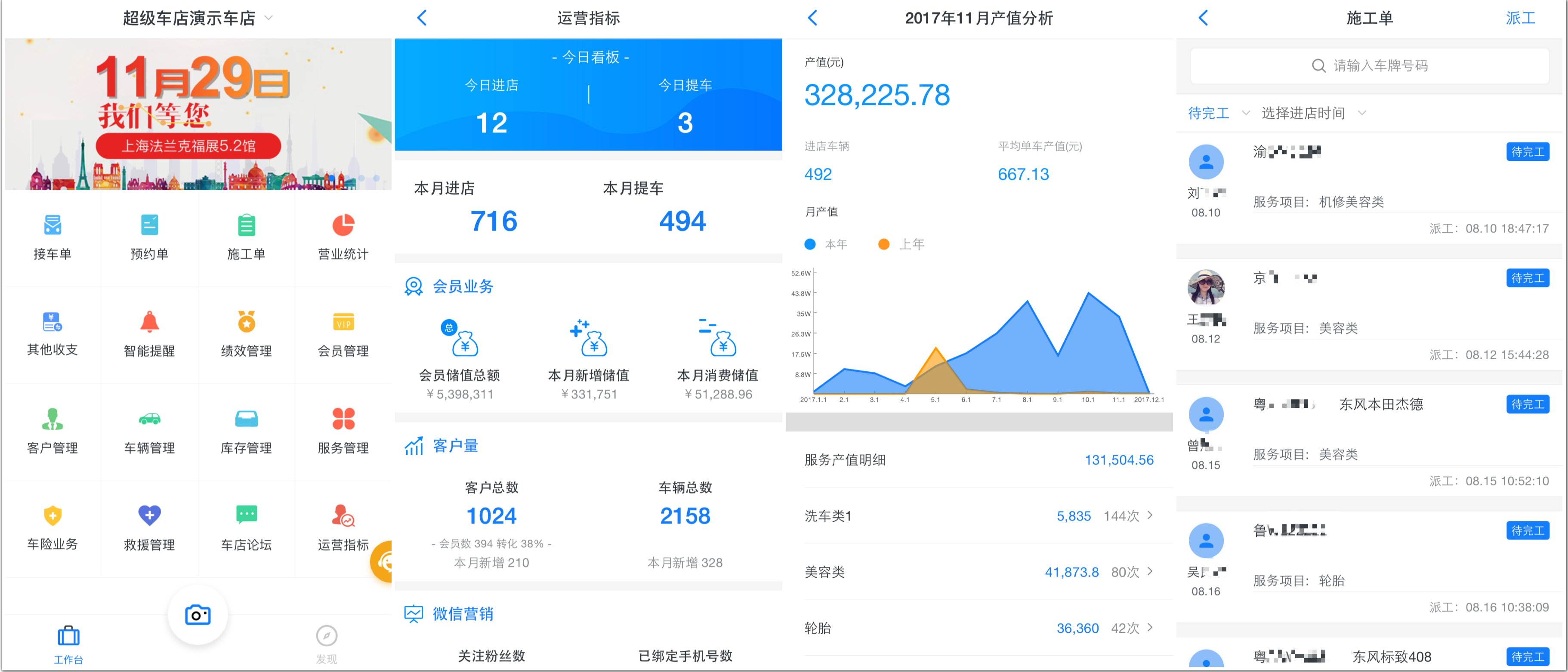Tap the 已绑定手机号数 label
The width and height of the screenshot is (1568, 672).
(x=685, y=656)
